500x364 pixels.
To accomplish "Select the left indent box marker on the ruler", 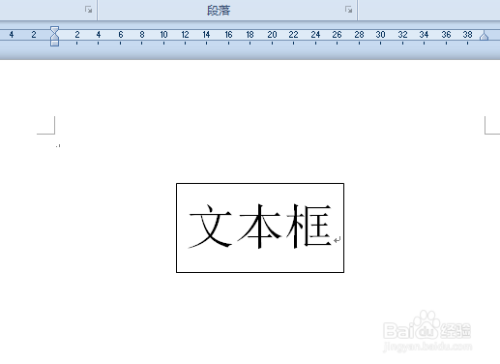I will coord(54,44).
